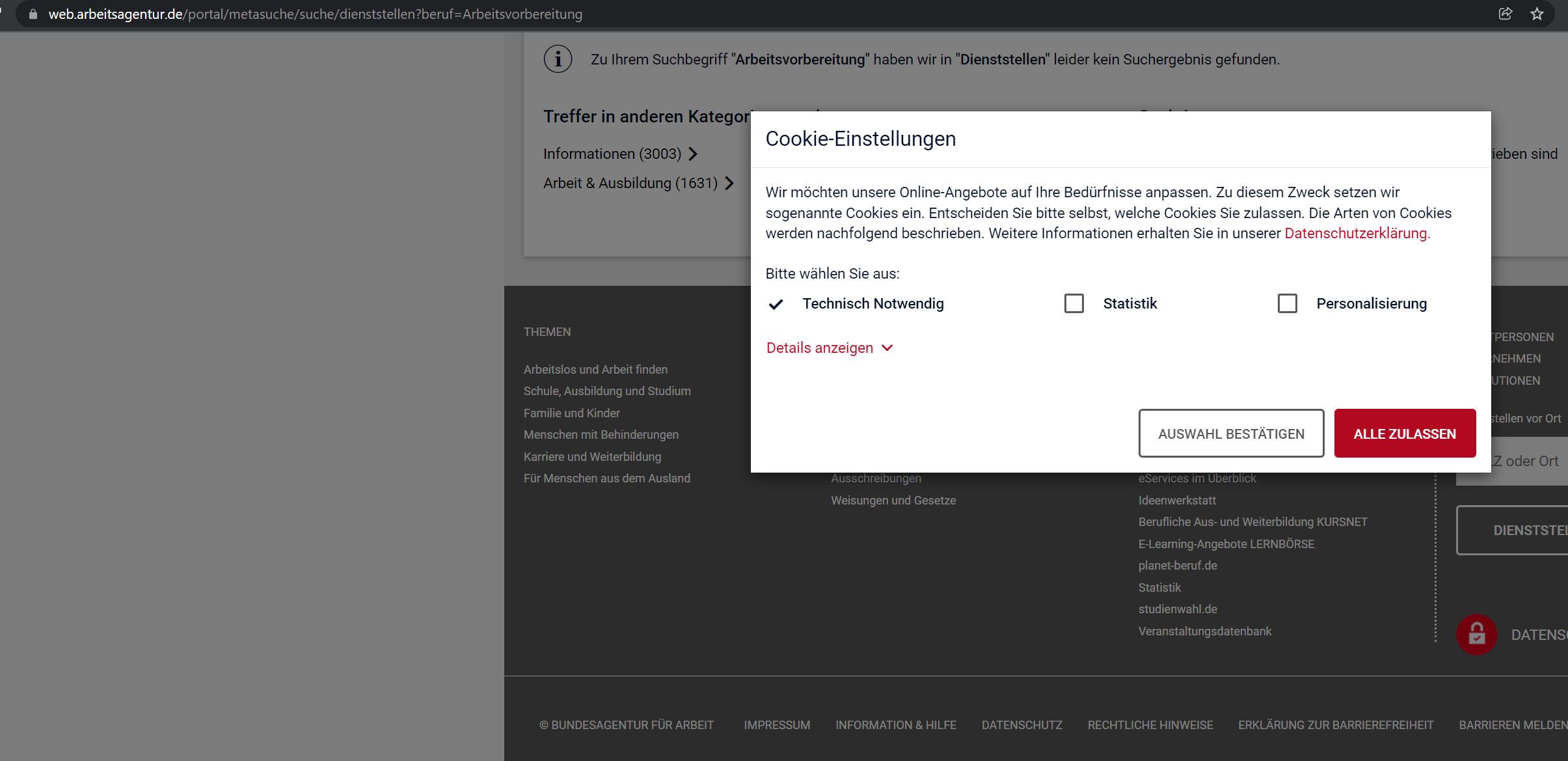Confirm selection via AUSWAHL BESTÄTIGEN

(x=1231, y=433)
